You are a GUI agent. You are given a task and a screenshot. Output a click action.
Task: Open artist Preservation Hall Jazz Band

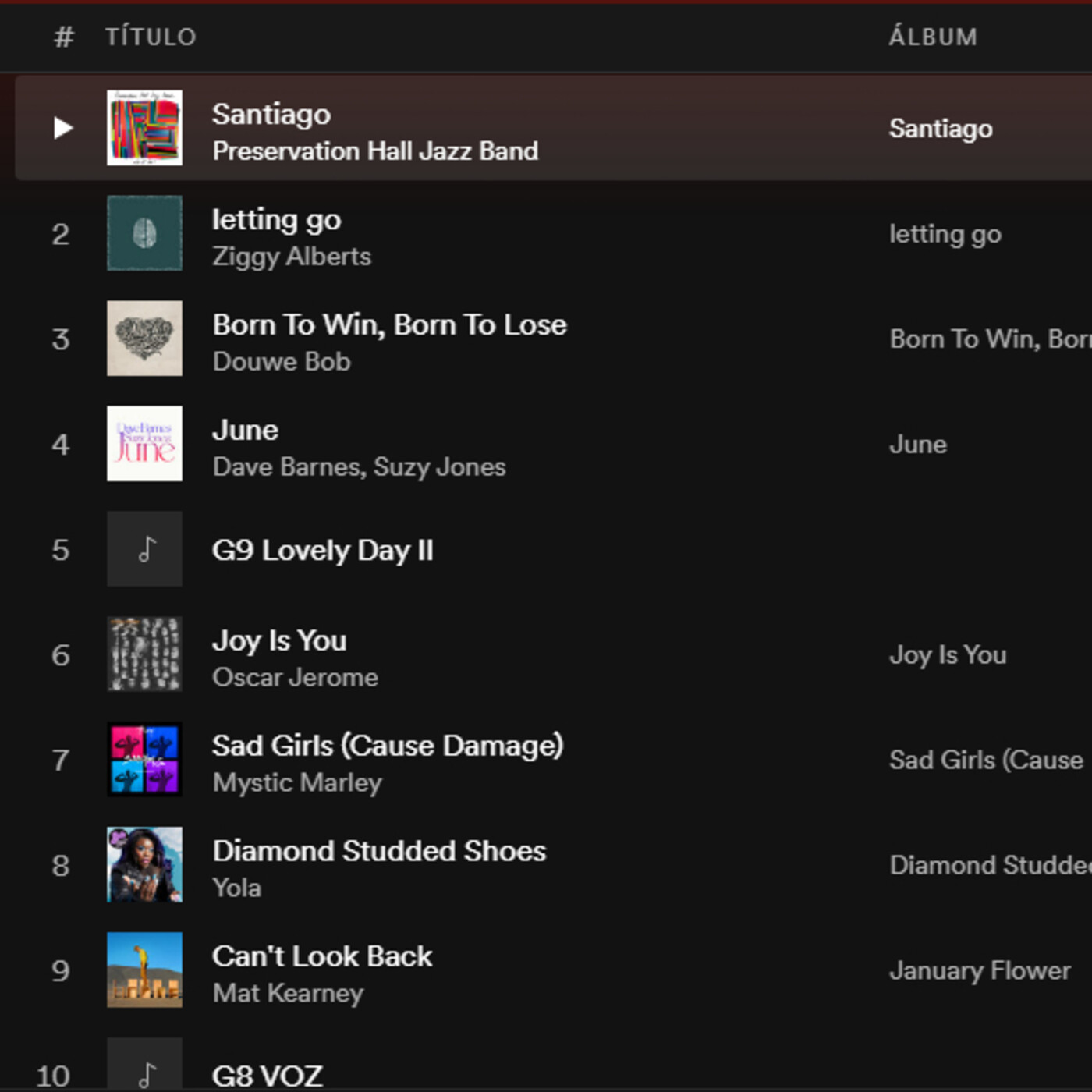(375, 151)
